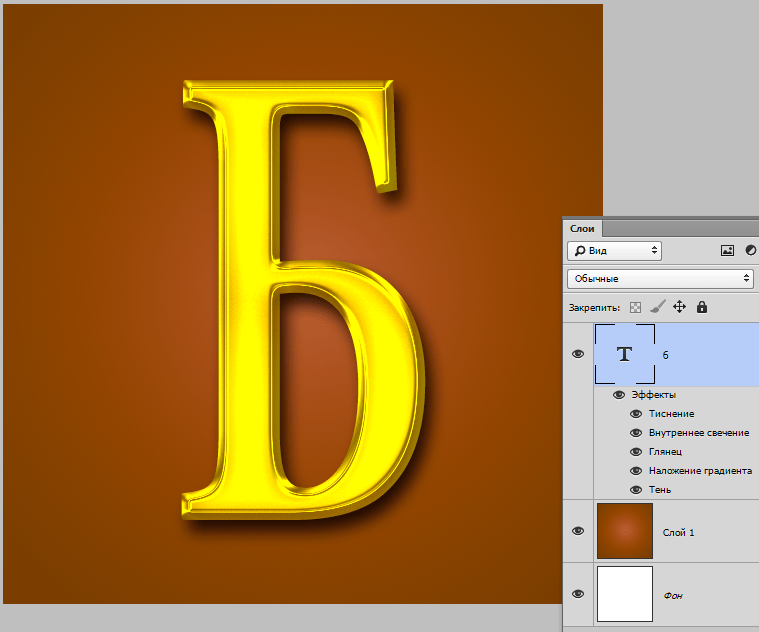Screen dimensions: 759x632
Task: Hide the Наложение градиента effect
Action: 636,470
